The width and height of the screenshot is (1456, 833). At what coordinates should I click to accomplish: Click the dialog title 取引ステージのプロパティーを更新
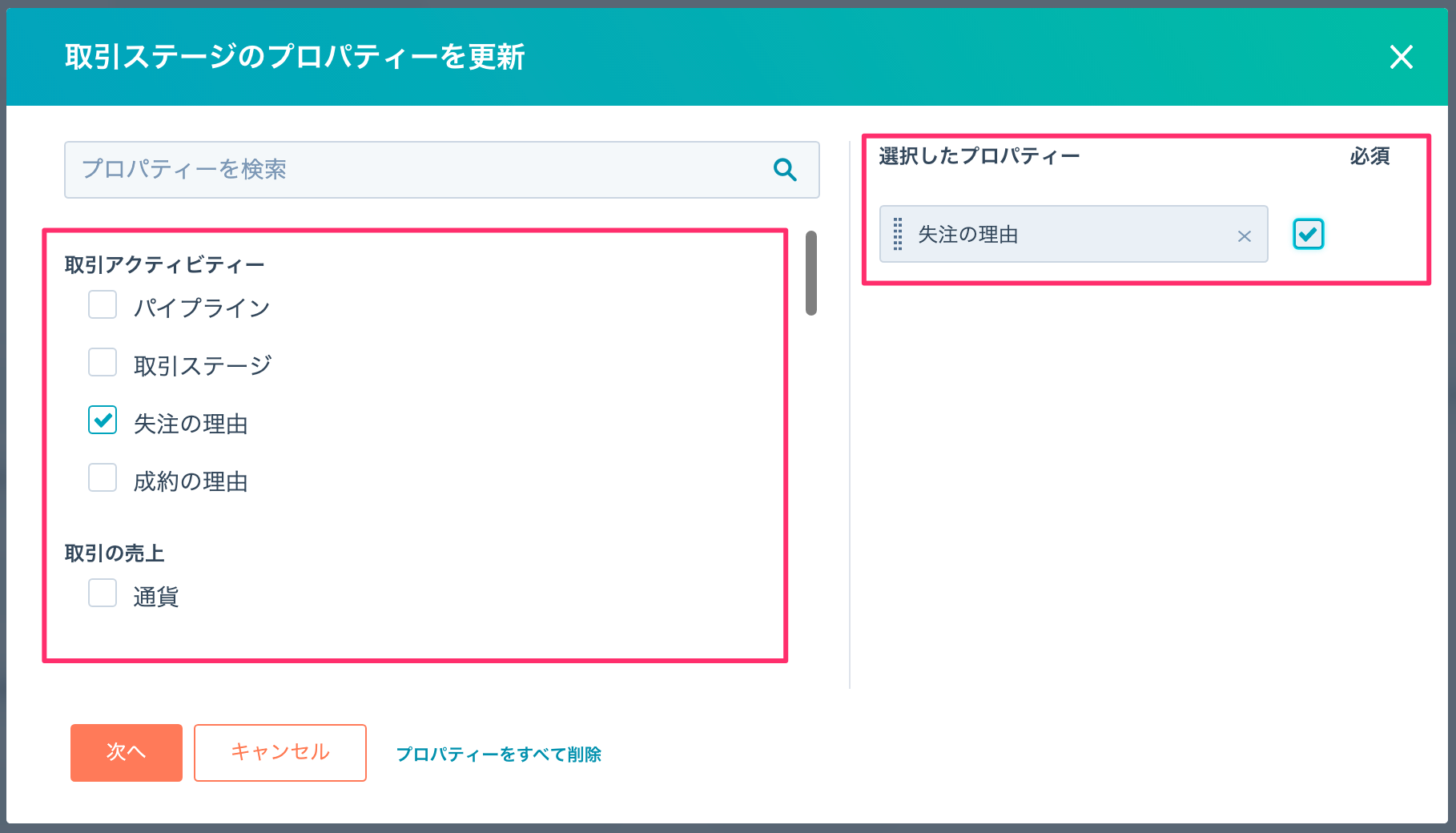(295, 57)
